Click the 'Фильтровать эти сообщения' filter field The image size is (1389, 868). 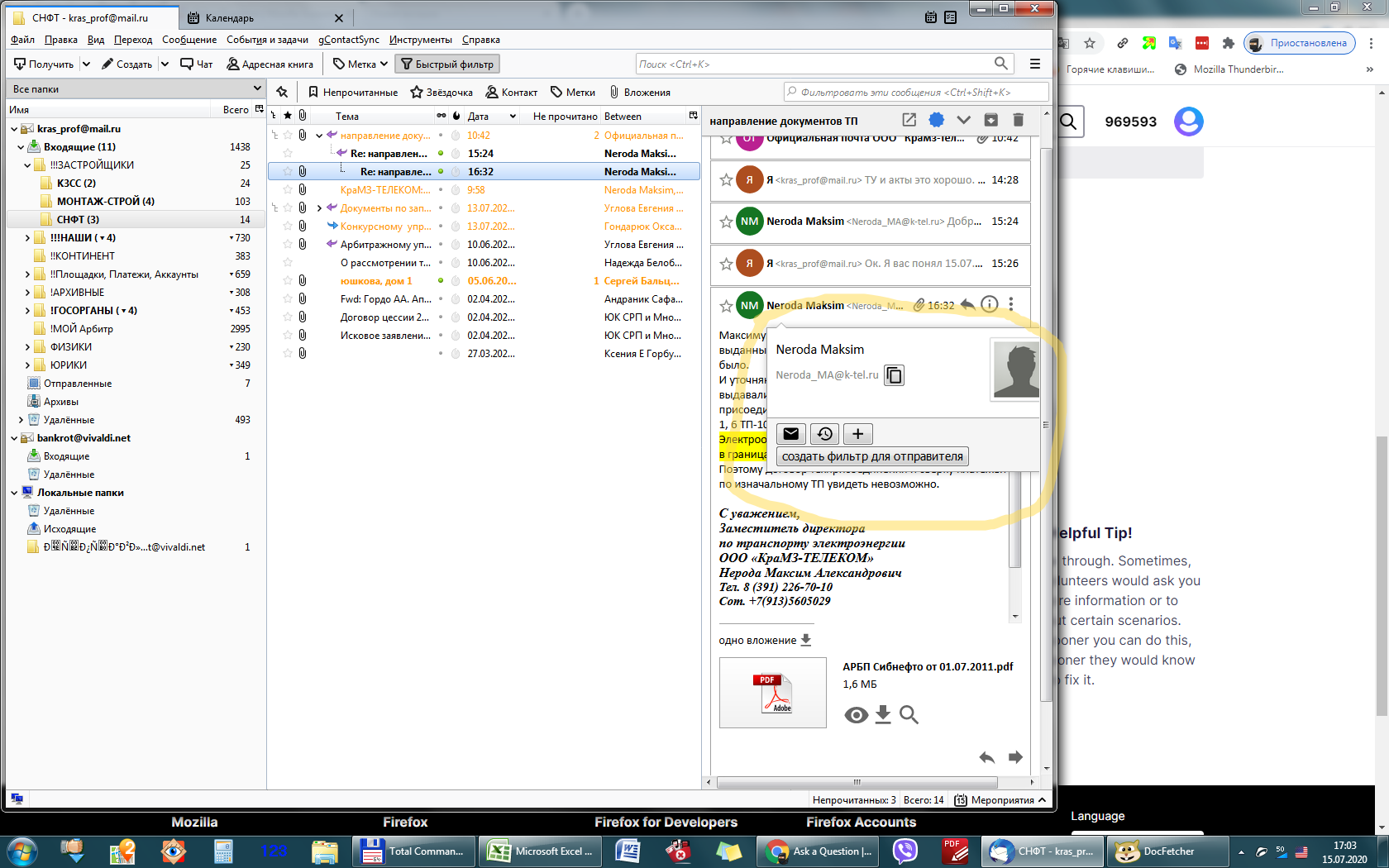pos(916,92)
